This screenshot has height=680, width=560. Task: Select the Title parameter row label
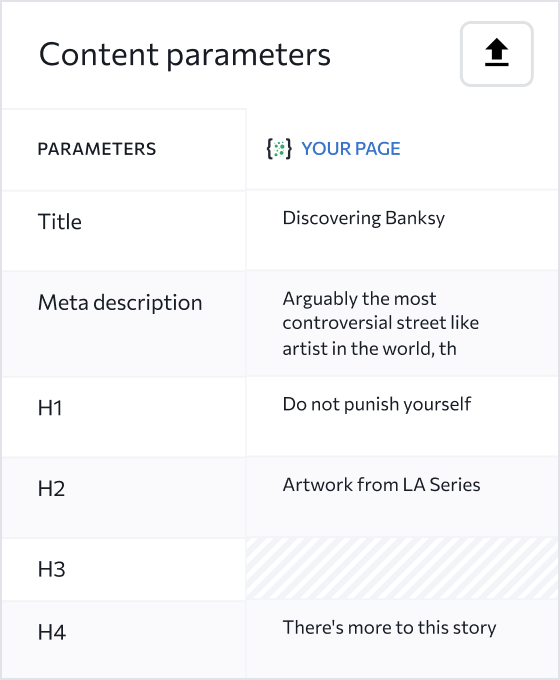coord(59,222)
